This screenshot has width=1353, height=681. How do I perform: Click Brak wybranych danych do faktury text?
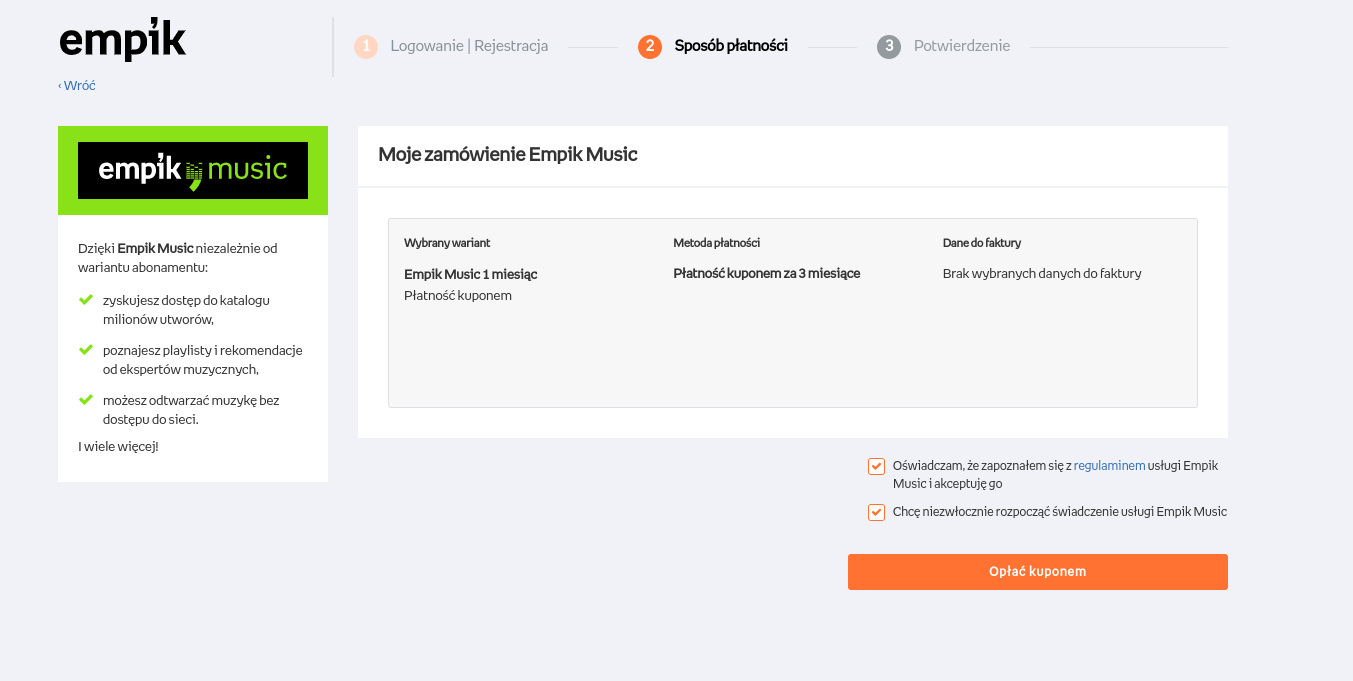(1041, 273)
